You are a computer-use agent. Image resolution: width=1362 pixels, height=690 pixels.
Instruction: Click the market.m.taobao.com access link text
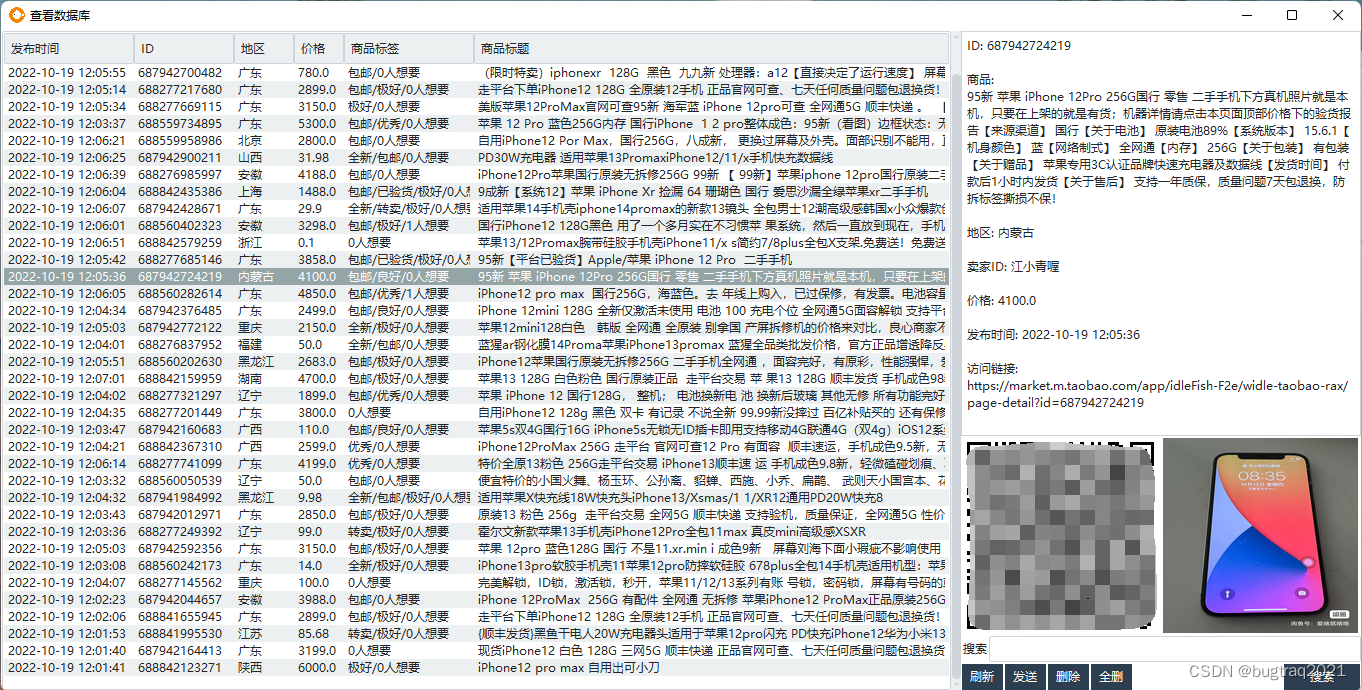point(1157,394)
